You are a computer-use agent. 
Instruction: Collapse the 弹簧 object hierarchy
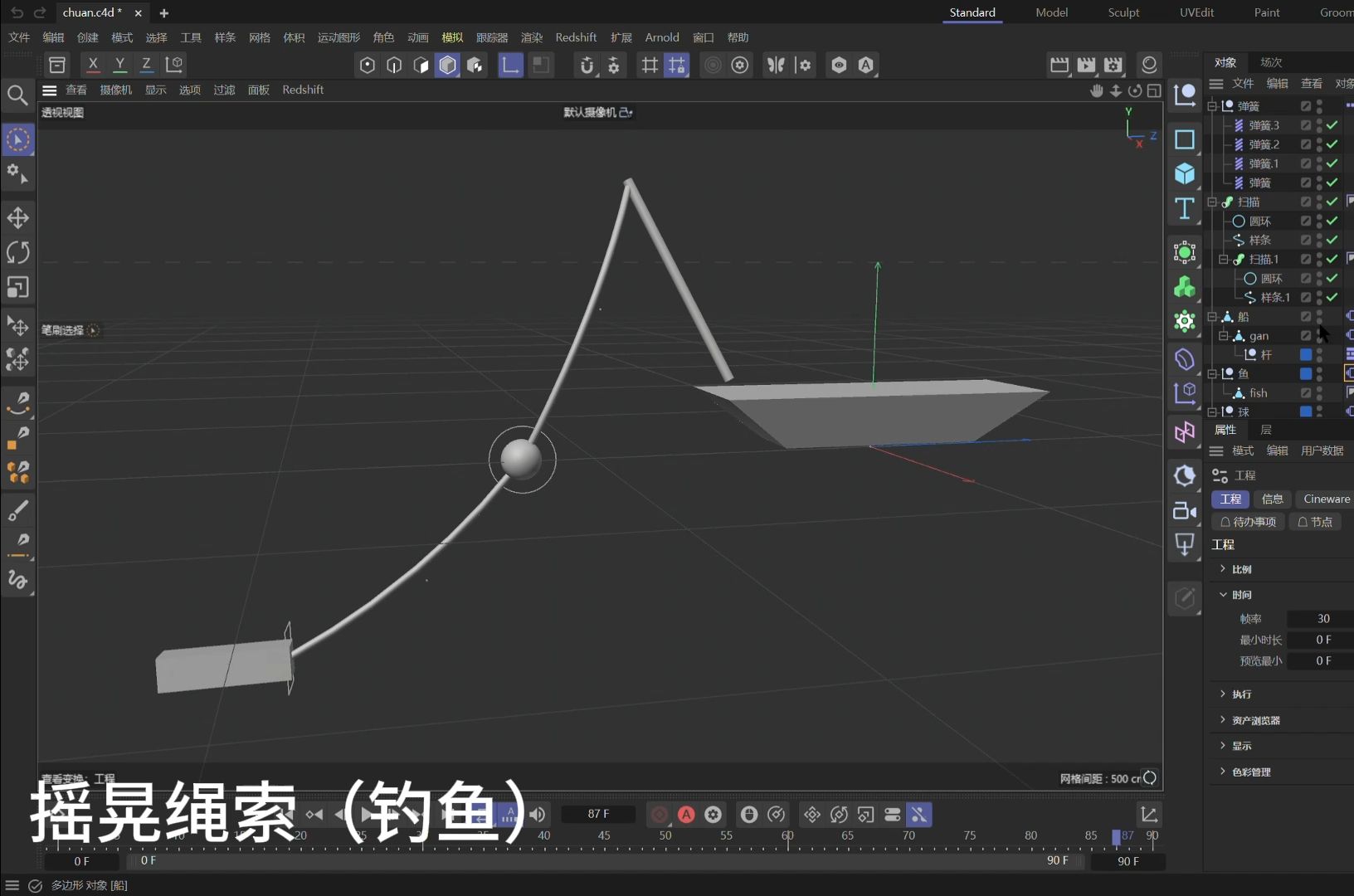click(x=1212, y=105)
